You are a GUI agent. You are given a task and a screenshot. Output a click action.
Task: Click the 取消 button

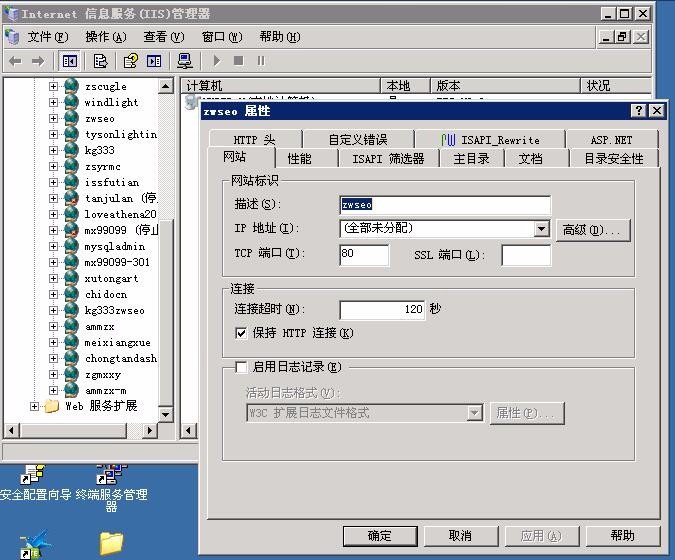[460, 536]
